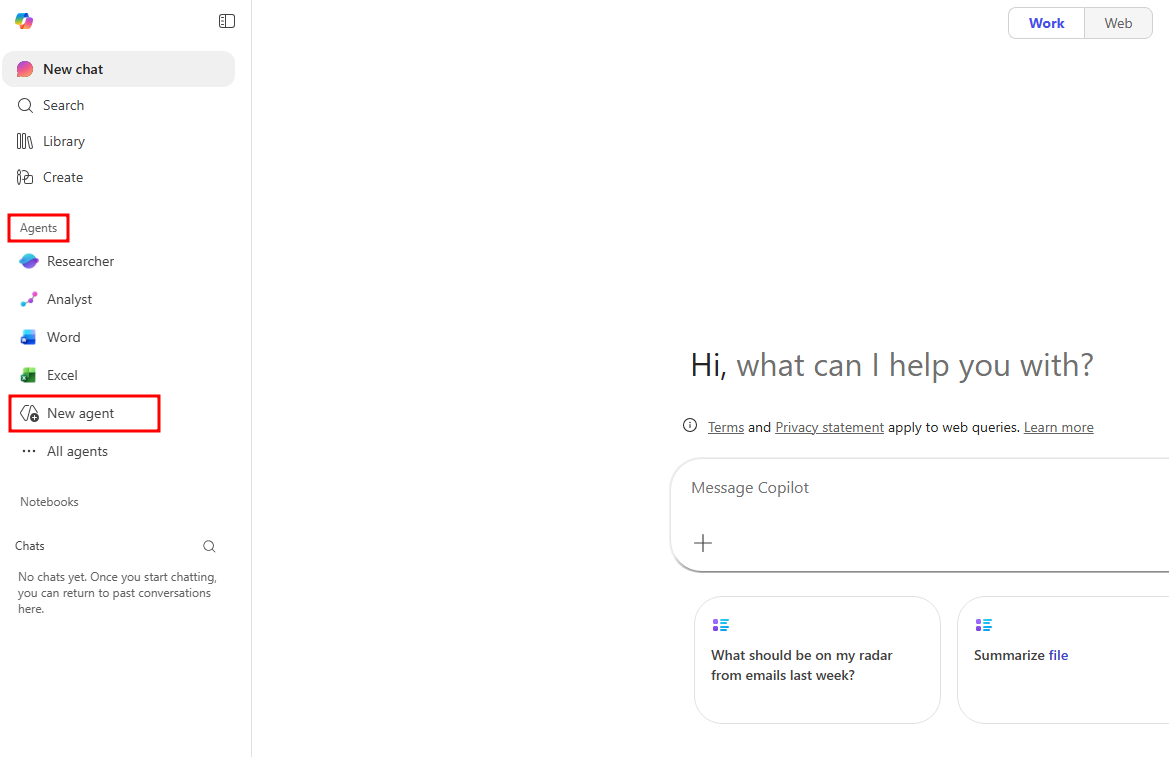The image size is (1169, 757).
Task: Open Search from the sidebar
Action: 119,105
